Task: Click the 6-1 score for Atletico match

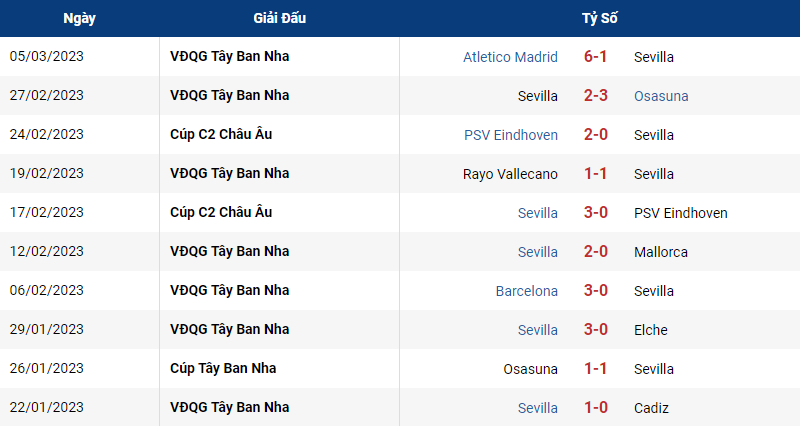Action: tap(595, 56)
